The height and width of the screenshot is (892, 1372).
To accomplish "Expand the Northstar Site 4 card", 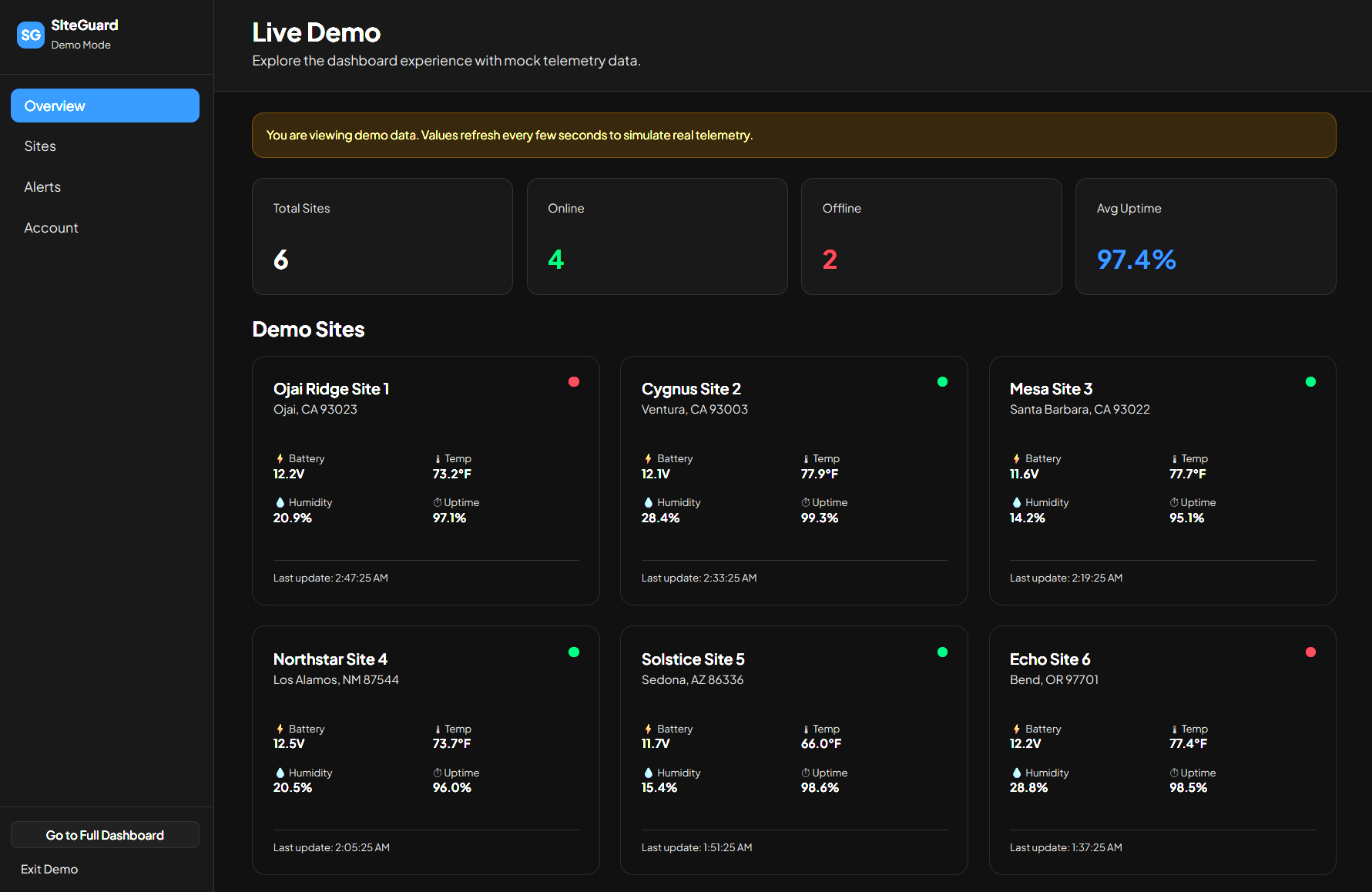I will [425, 749].
